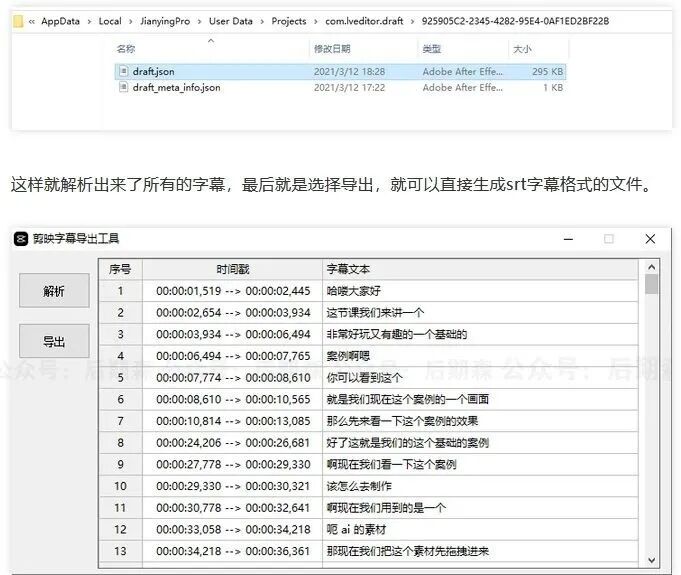Image resolution: width=681 pixels, height=575 pixels.
Task: Select subtitle text 这节课我们来讲一个
Action: coord(375,313)
